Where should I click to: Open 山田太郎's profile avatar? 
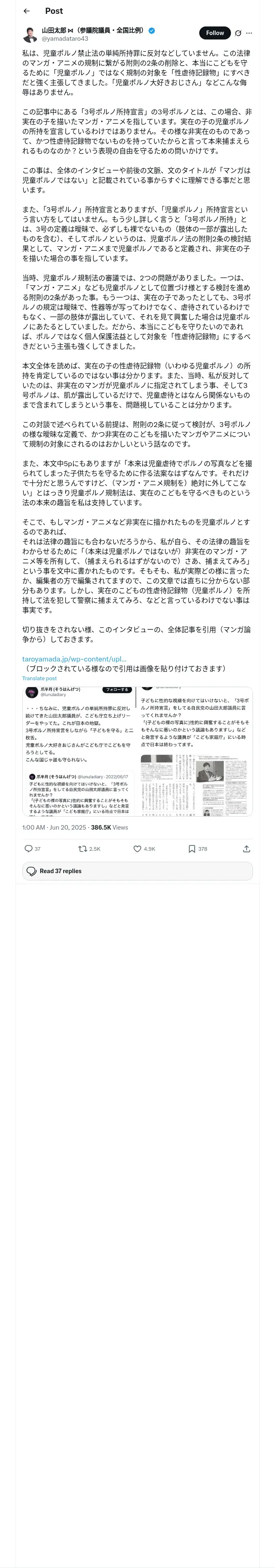point(30,34)
